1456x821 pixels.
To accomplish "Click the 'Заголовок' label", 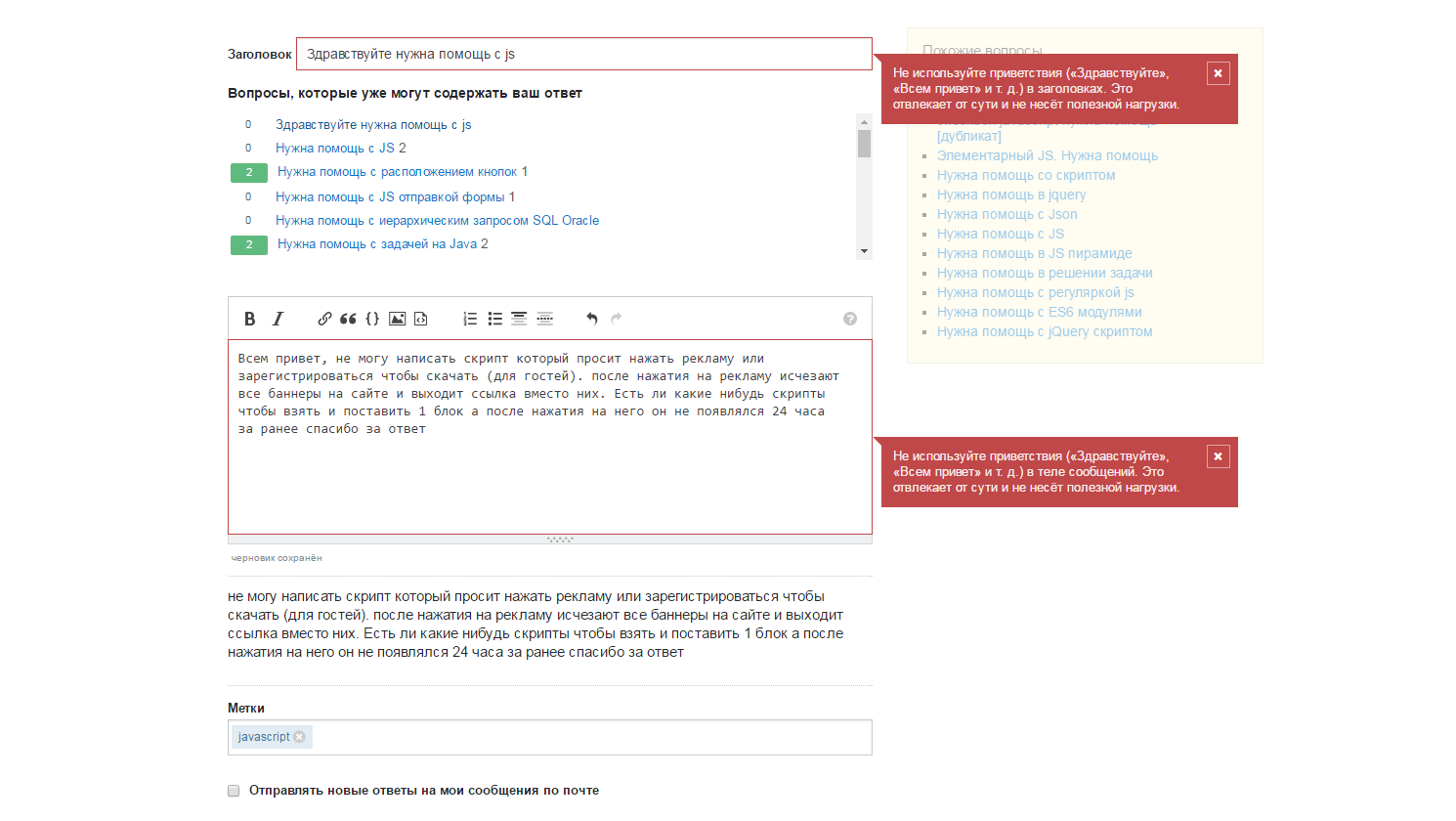I will pyautogui.click(x=260, y=55).
